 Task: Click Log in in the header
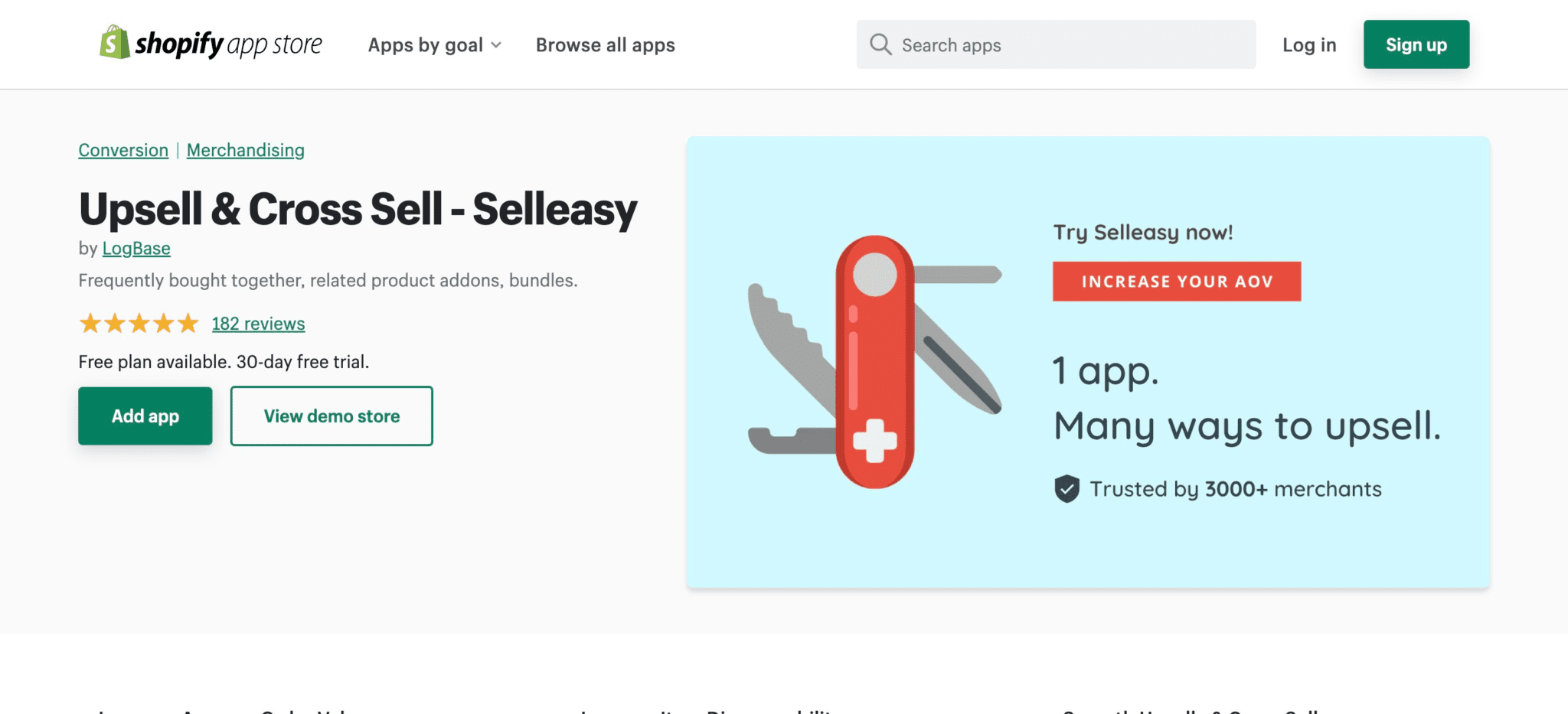tap(1308, 44)
